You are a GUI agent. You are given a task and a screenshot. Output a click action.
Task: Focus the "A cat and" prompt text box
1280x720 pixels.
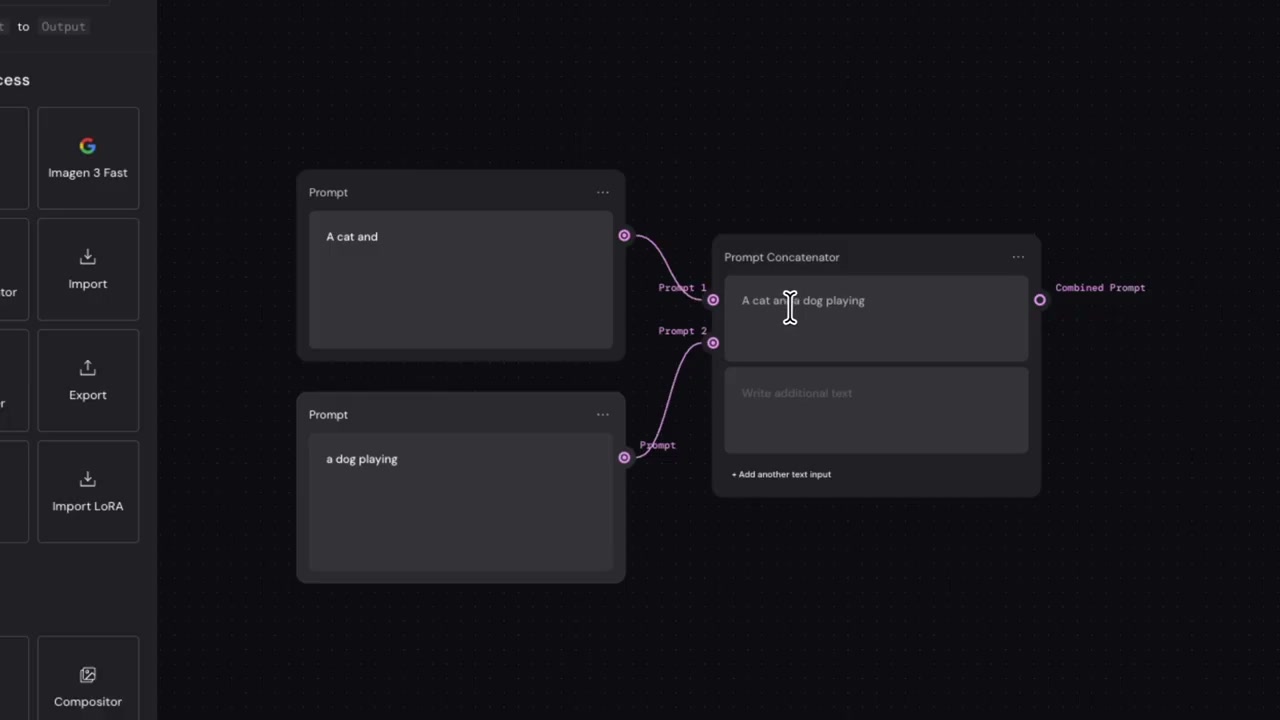click(461, 280)
